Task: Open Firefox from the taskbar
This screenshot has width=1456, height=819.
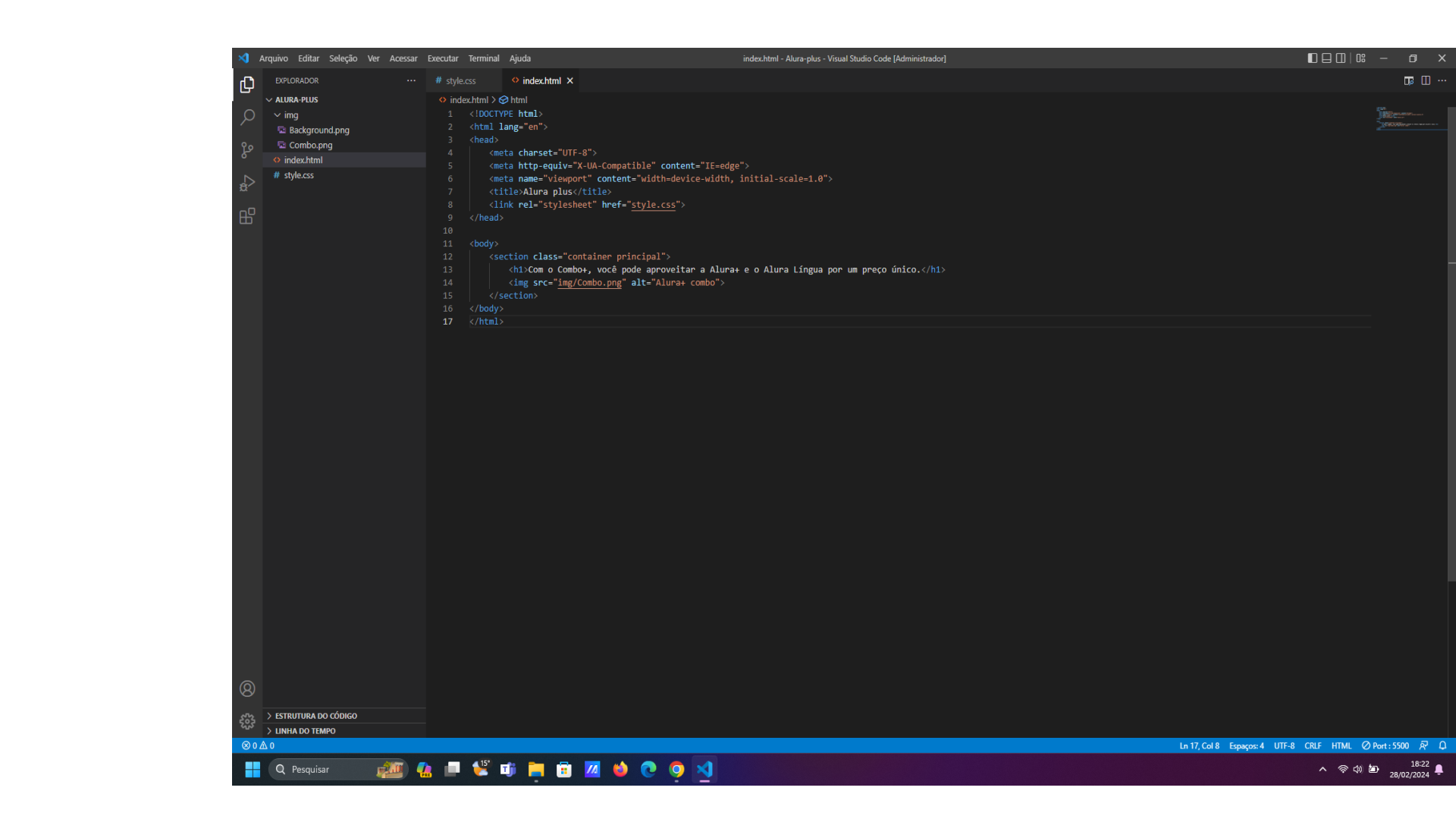Action: pos(620,770)
